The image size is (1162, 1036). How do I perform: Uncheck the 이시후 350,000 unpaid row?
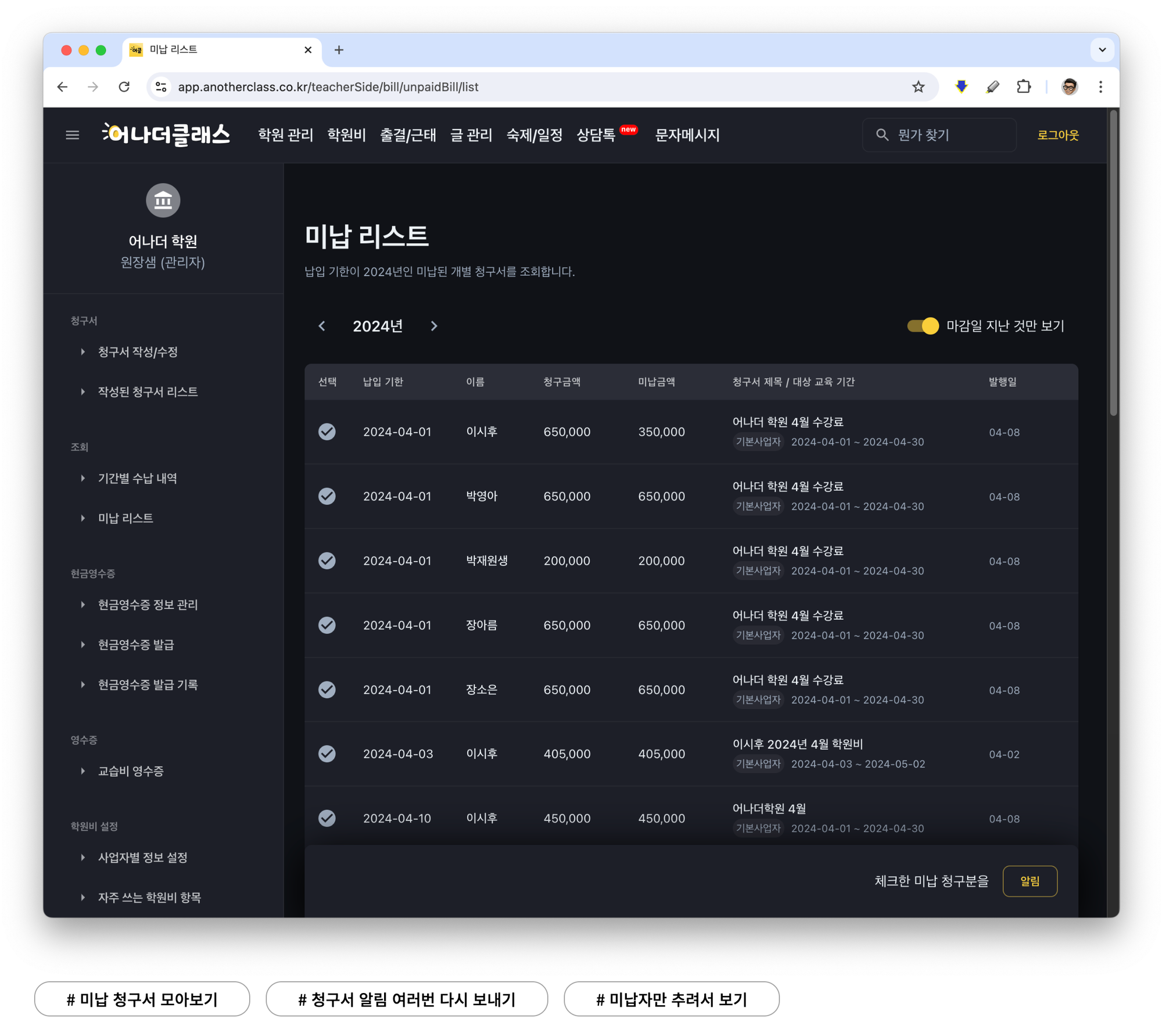327,432
